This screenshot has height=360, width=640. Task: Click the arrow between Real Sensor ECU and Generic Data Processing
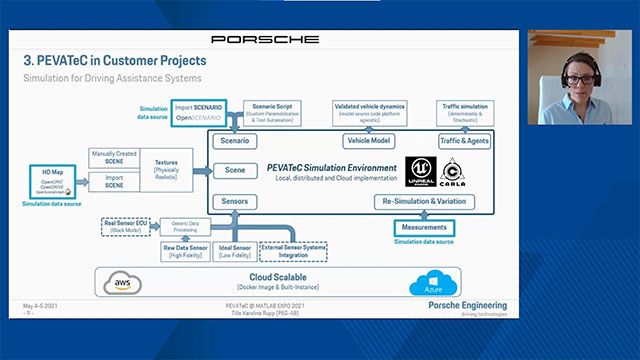tap(155, 227)
